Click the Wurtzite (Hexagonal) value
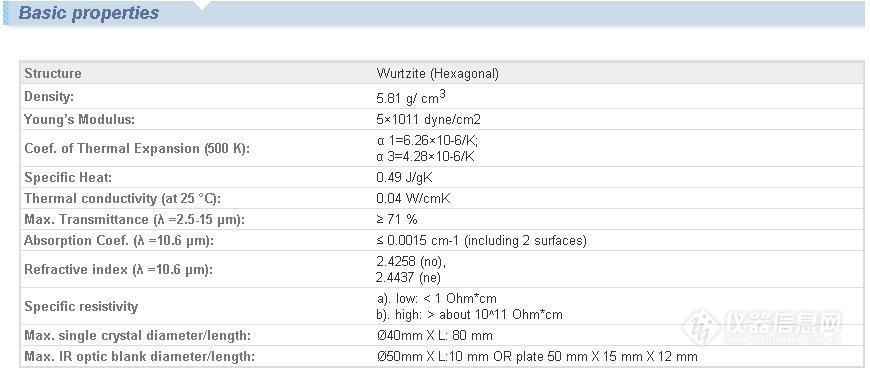This screenshot has height=371, width=870. point(437,73)
